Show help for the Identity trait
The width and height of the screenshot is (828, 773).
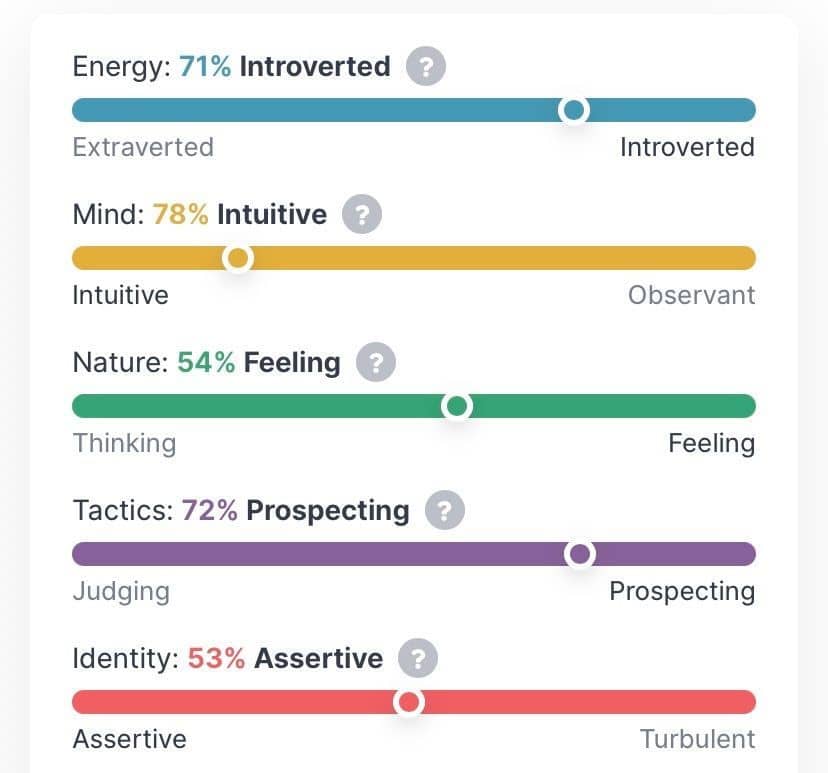418,658
